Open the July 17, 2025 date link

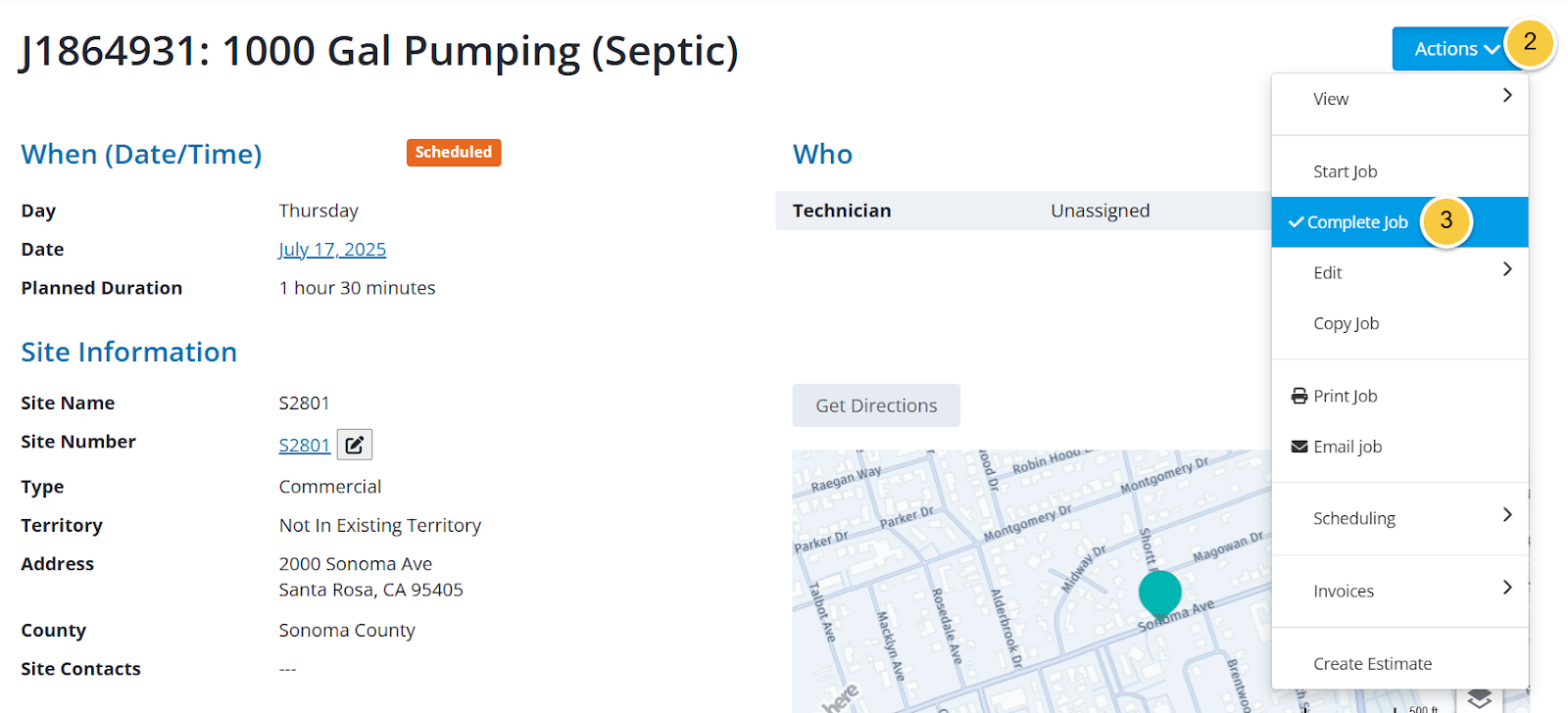coord(332,250)
